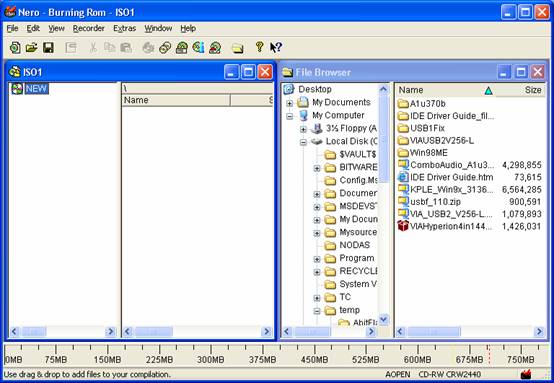Screen dimensions: 554x383
Task: Select the System V folder in the tree
Action: coord(350,284)
